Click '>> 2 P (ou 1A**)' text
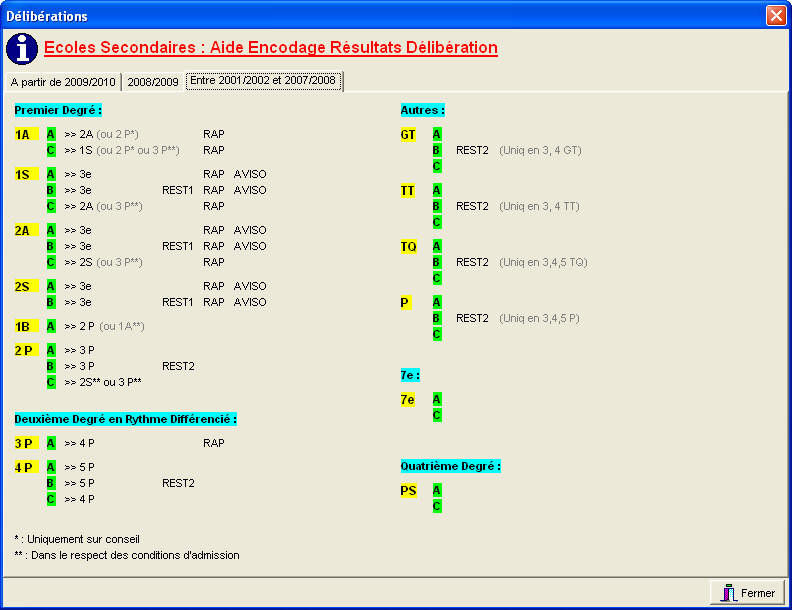 105,327
